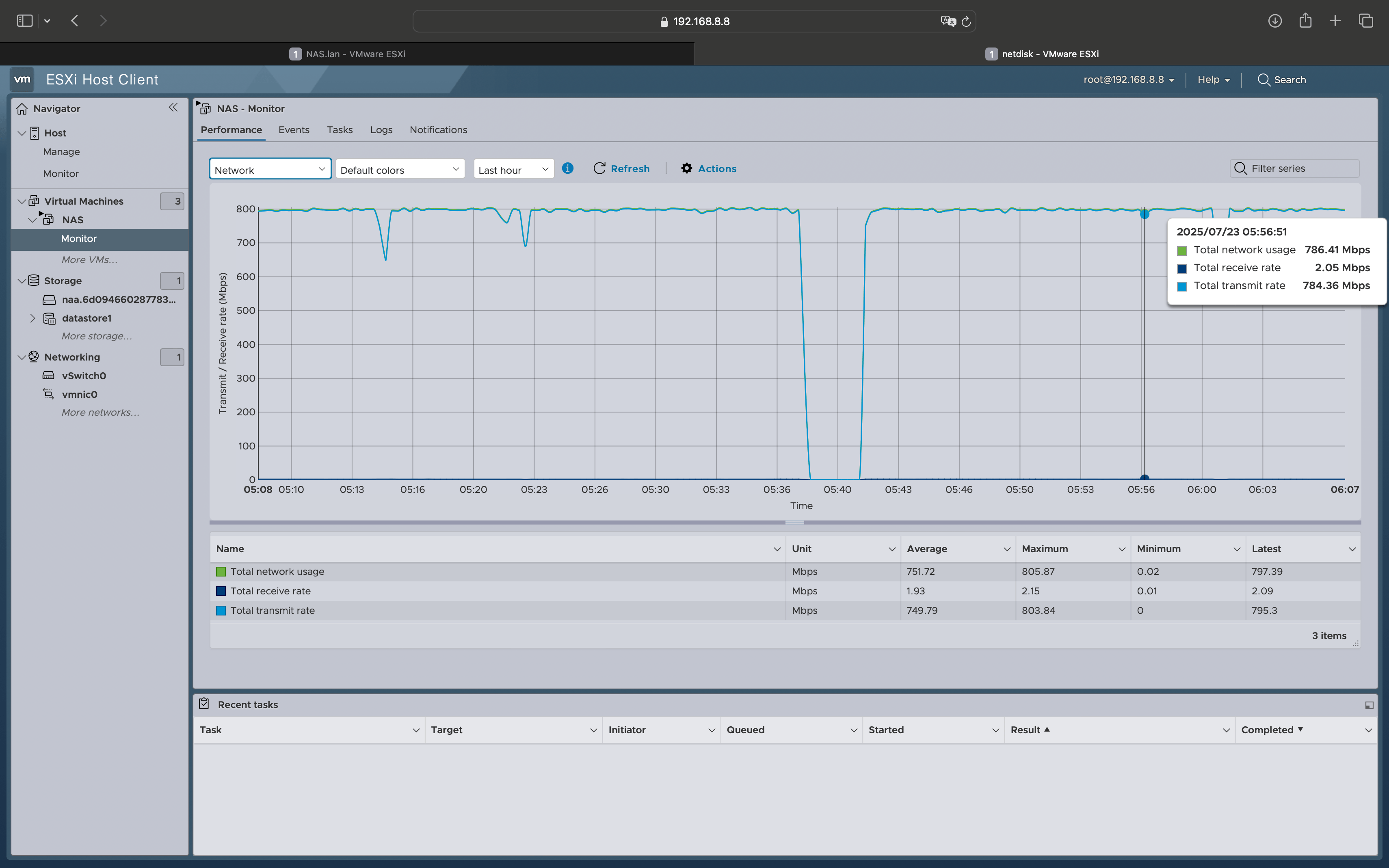Minimize the Recent tasks panel icon

click(1369, 705)
